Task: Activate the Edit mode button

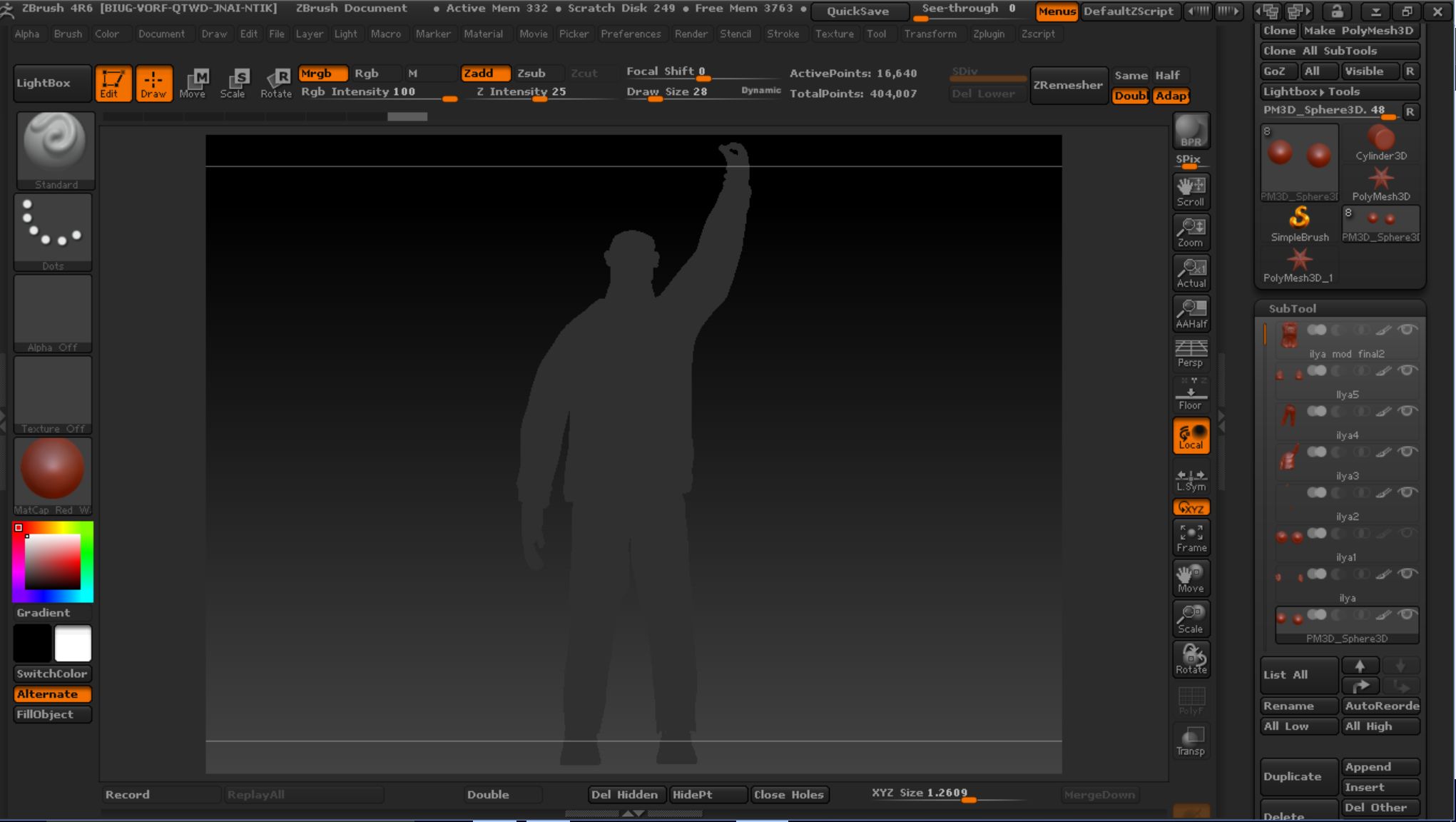Action: pos(113,83)
